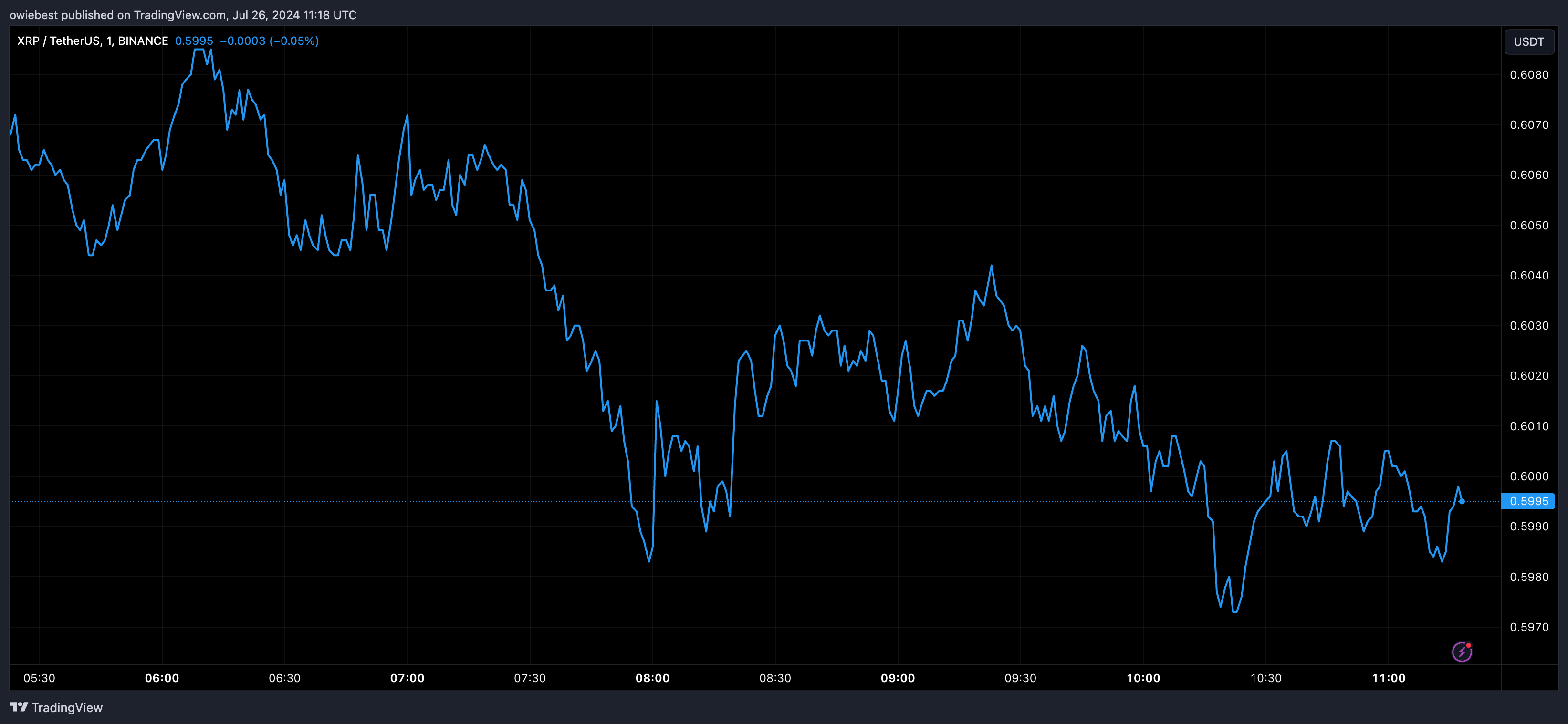Click the 08:30 time axis label
This screenshot has height=724, width=1568.
[775, 678]
